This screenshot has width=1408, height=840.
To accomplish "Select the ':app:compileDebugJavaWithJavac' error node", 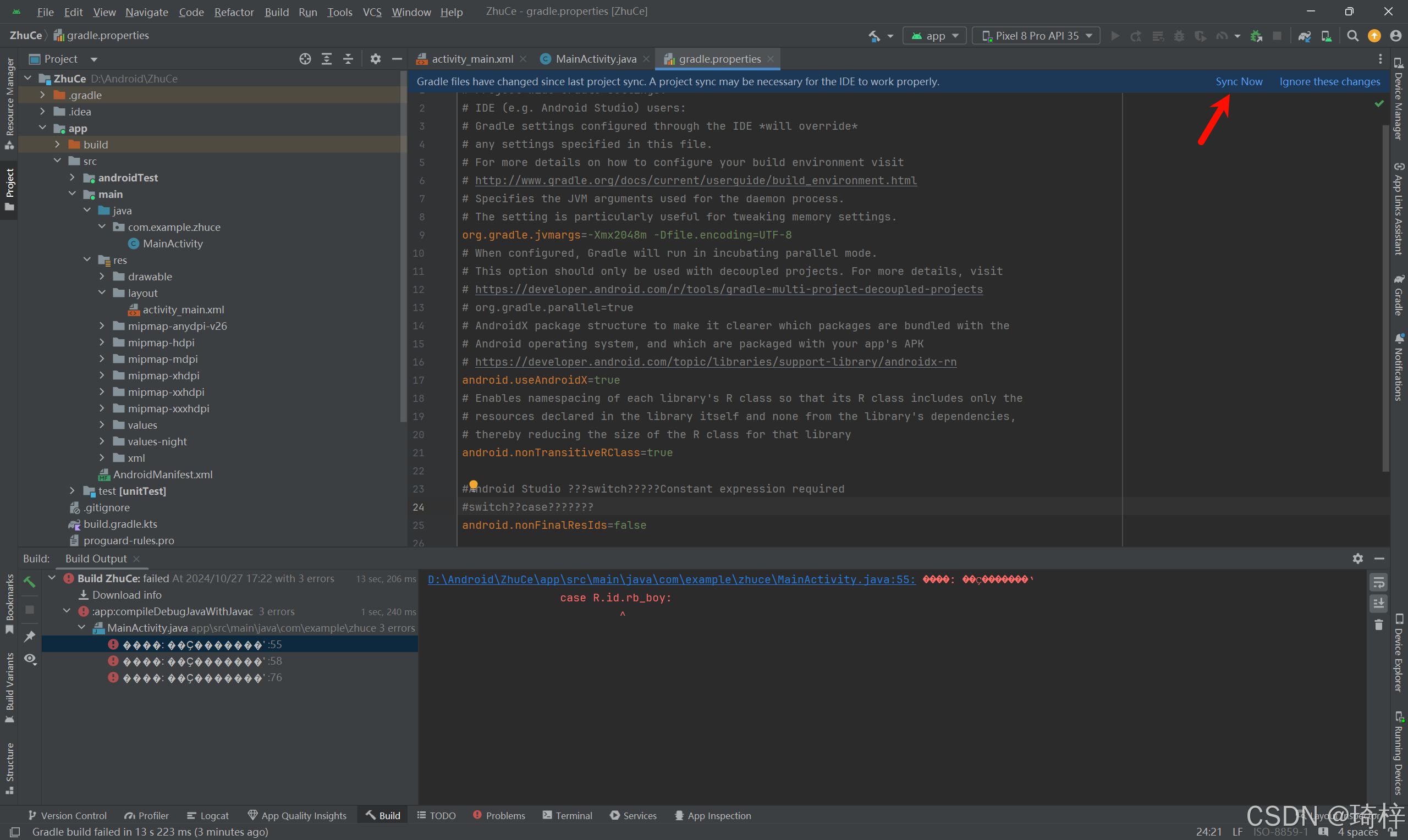I will click(173, 611).
